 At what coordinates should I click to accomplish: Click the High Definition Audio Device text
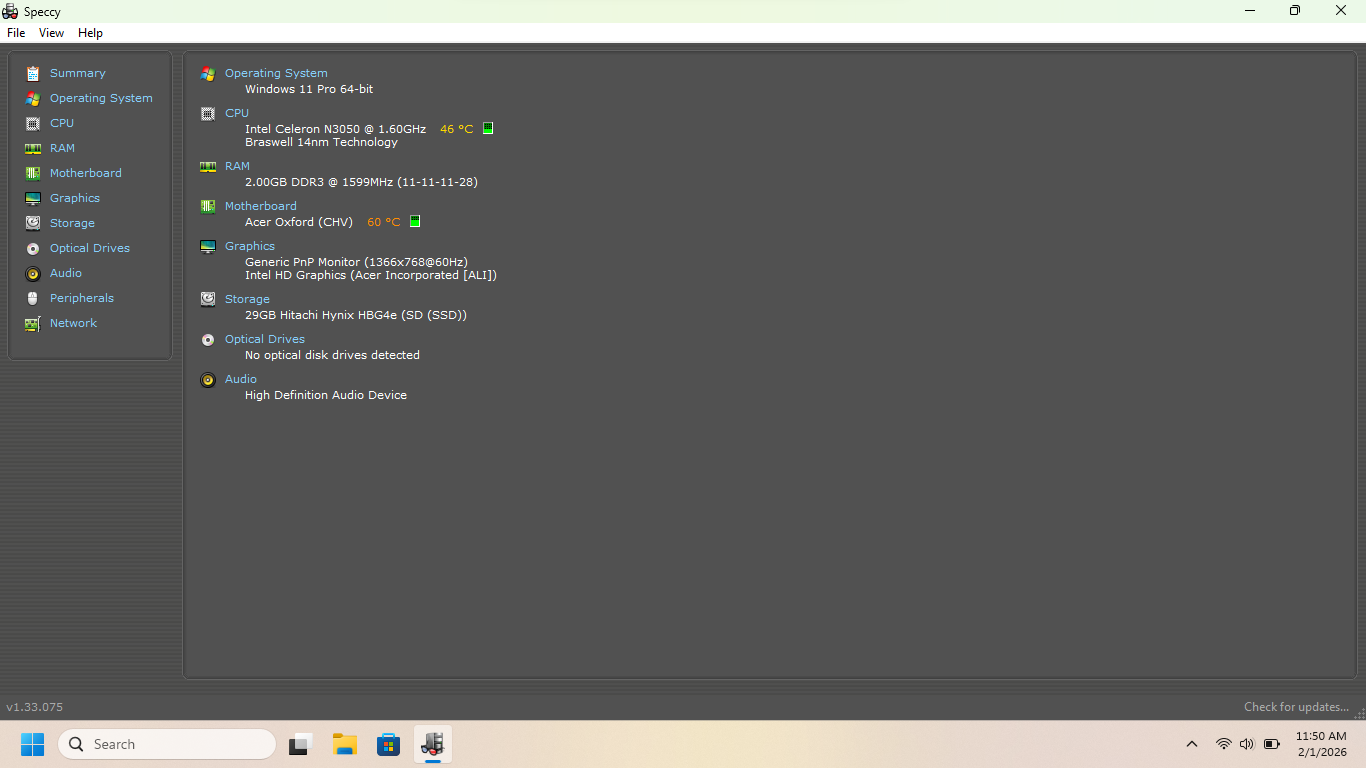[326, 395]
